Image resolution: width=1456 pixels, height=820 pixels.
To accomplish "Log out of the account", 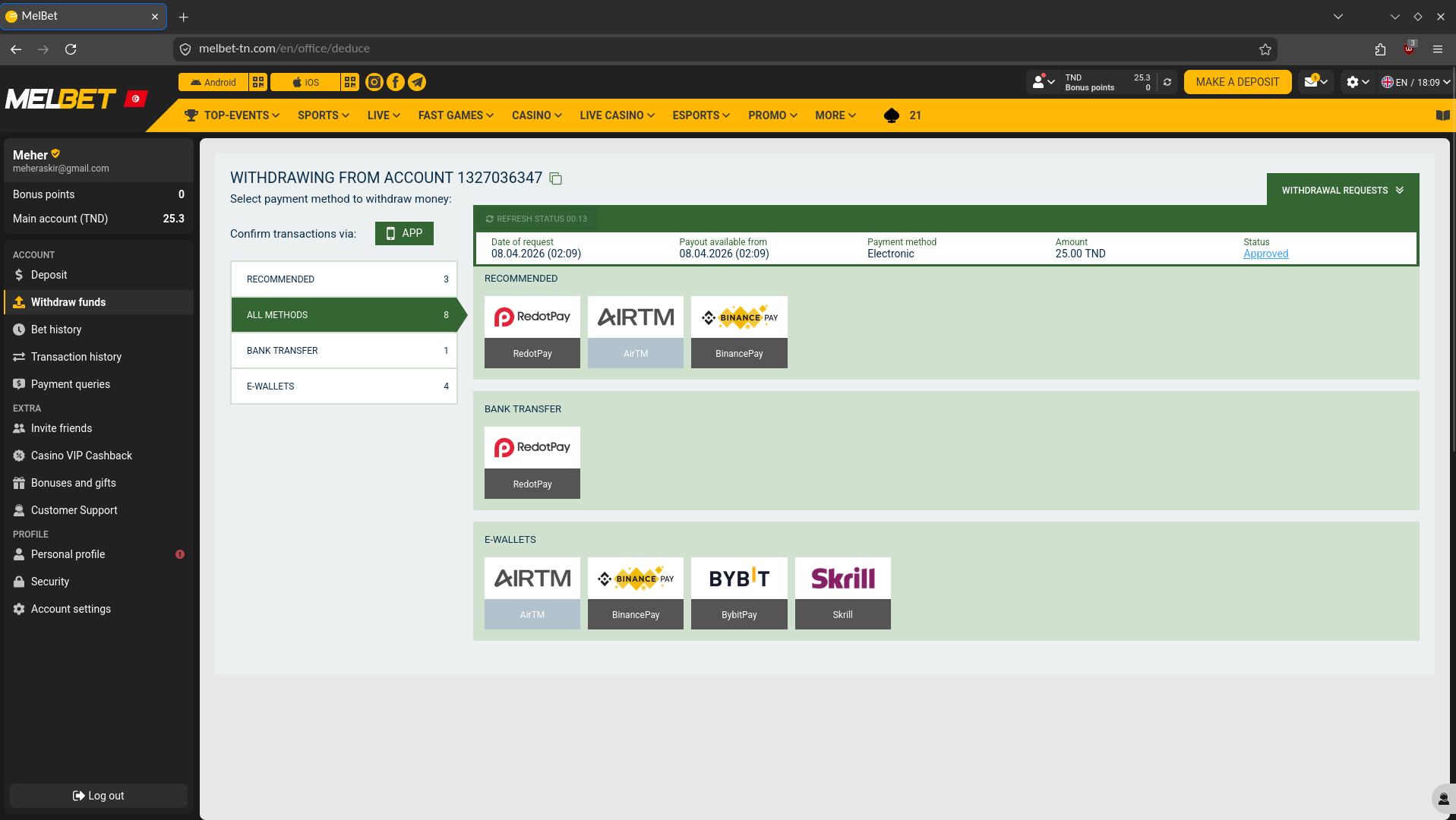I will 99,796.
